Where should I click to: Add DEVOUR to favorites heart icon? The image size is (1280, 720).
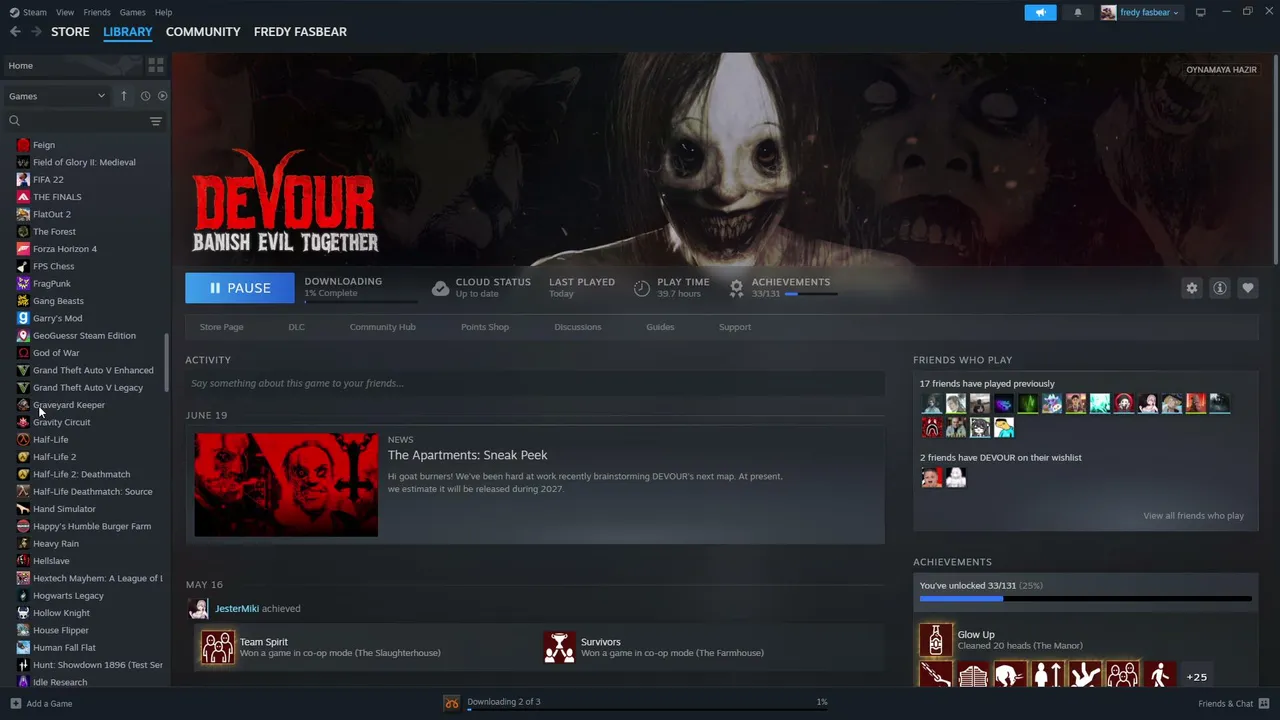(1248, 288)
